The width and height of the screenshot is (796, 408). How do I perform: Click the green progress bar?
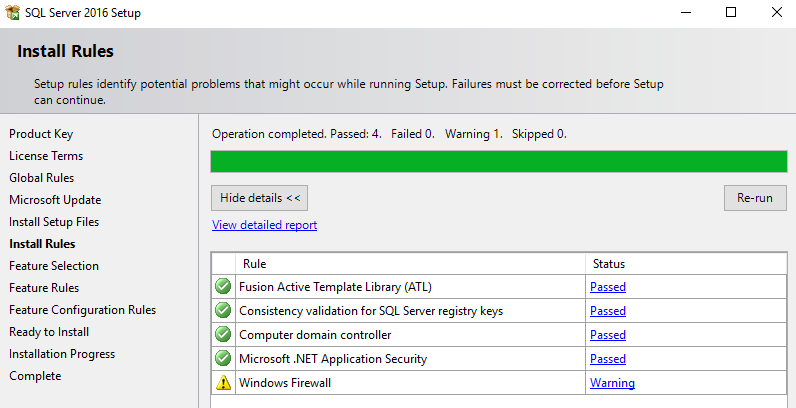(498, 161)
